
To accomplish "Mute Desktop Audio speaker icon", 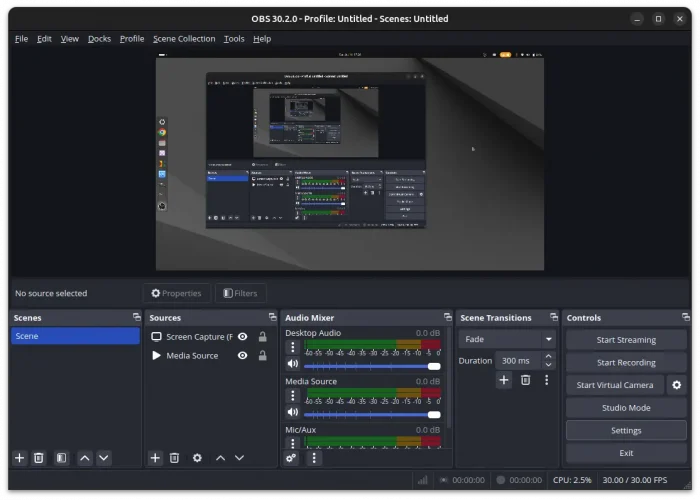I will point(293,365).
